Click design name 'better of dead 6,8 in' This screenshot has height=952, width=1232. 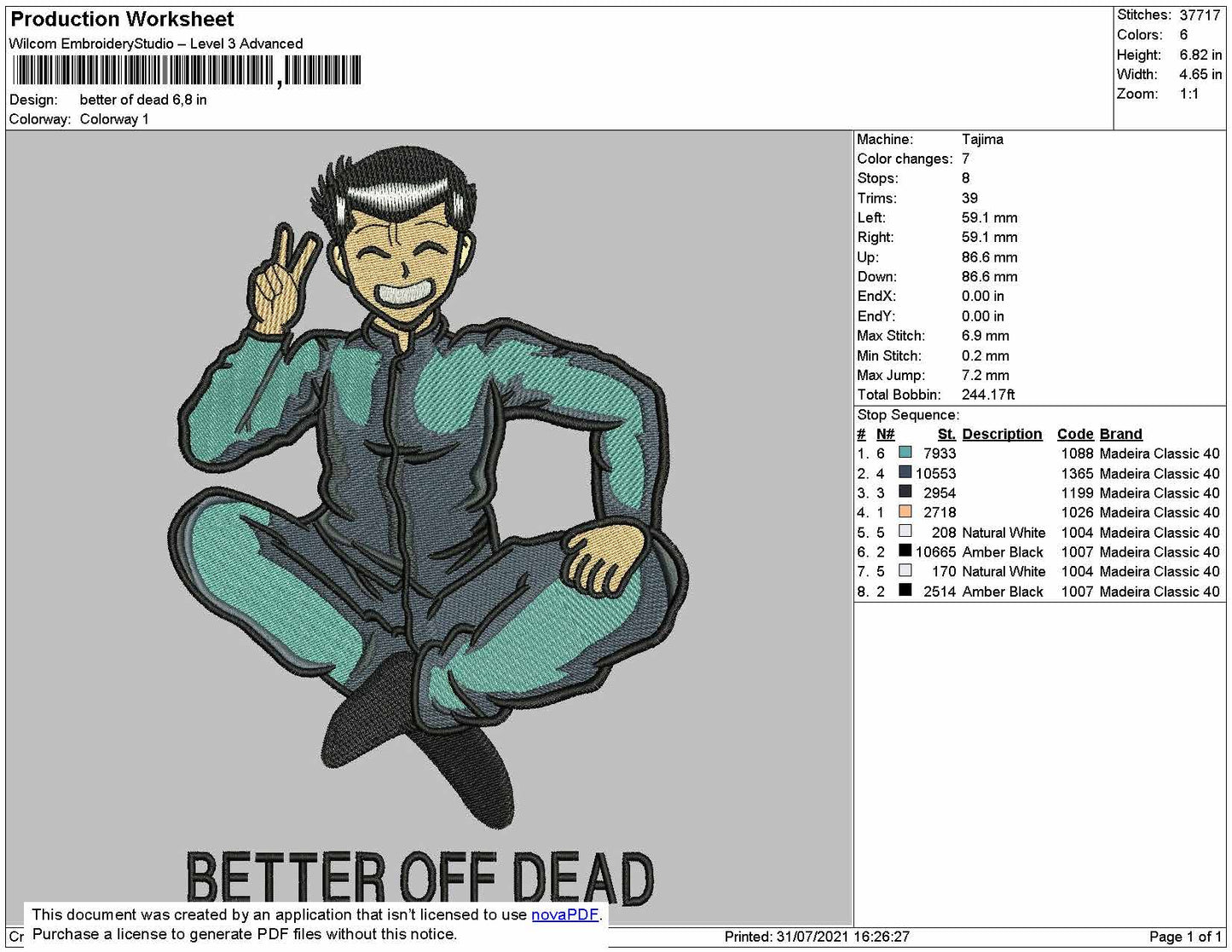pos(143,100)
